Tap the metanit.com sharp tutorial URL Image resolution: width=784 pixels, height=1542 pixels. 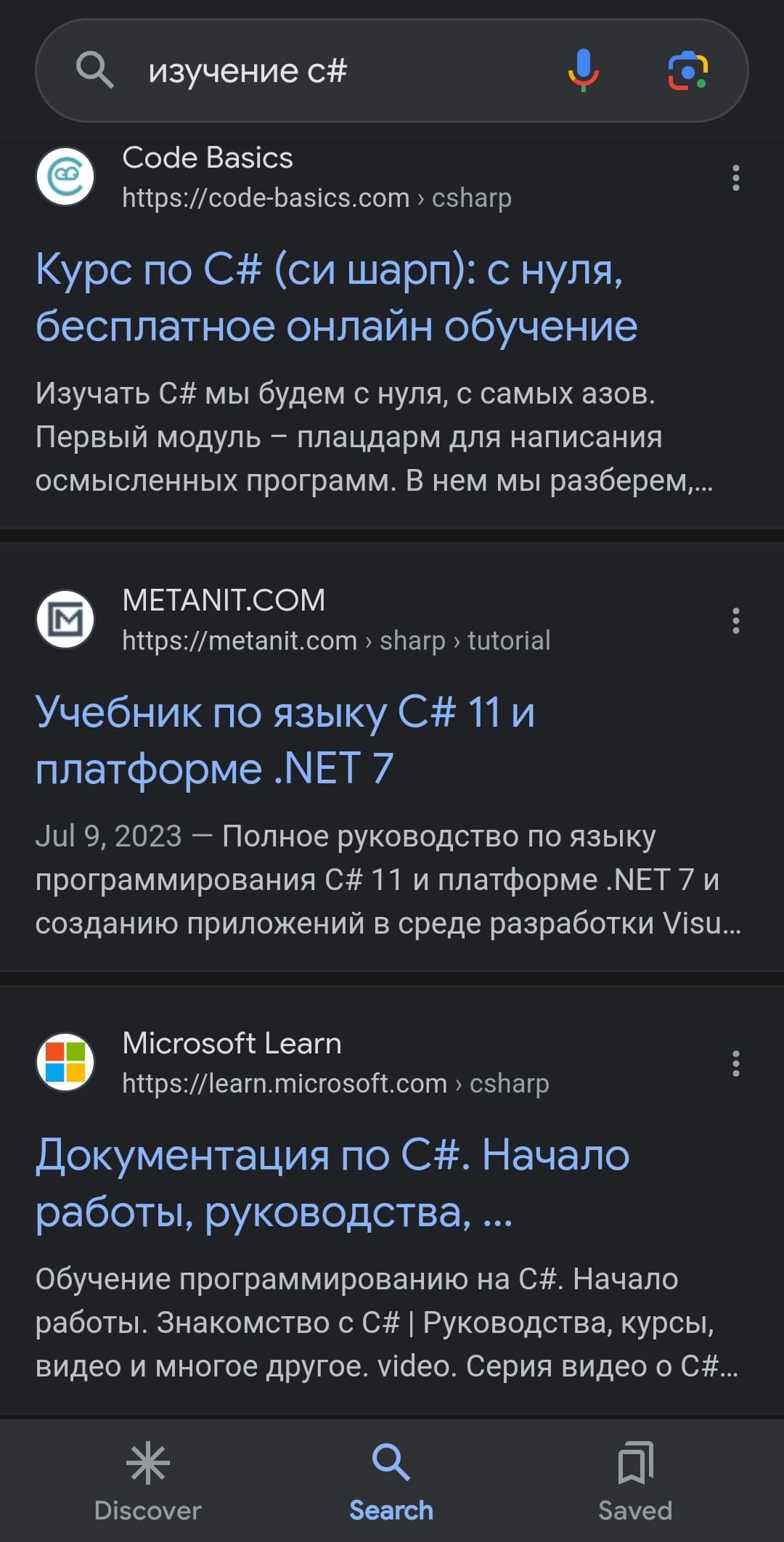click(x=336, y=641)
